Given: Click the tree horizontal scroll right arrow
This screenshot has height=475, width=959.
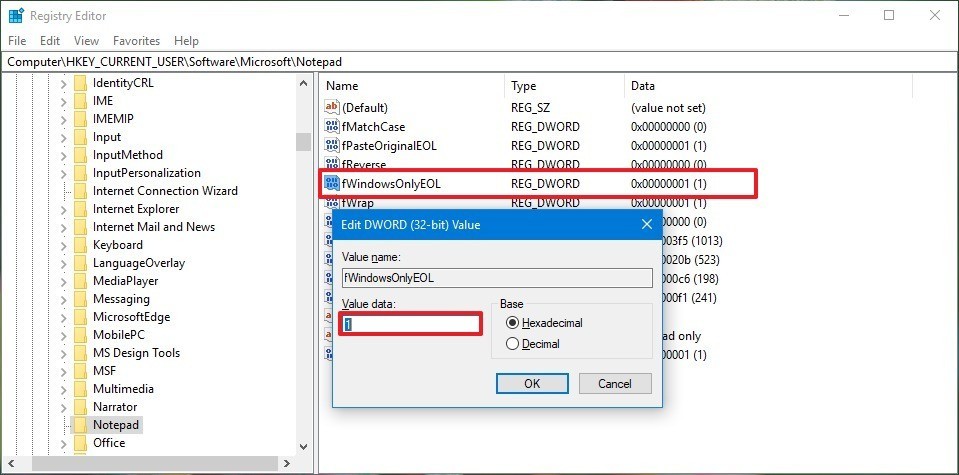Looking at the screenshot, I should coord(286,463).
